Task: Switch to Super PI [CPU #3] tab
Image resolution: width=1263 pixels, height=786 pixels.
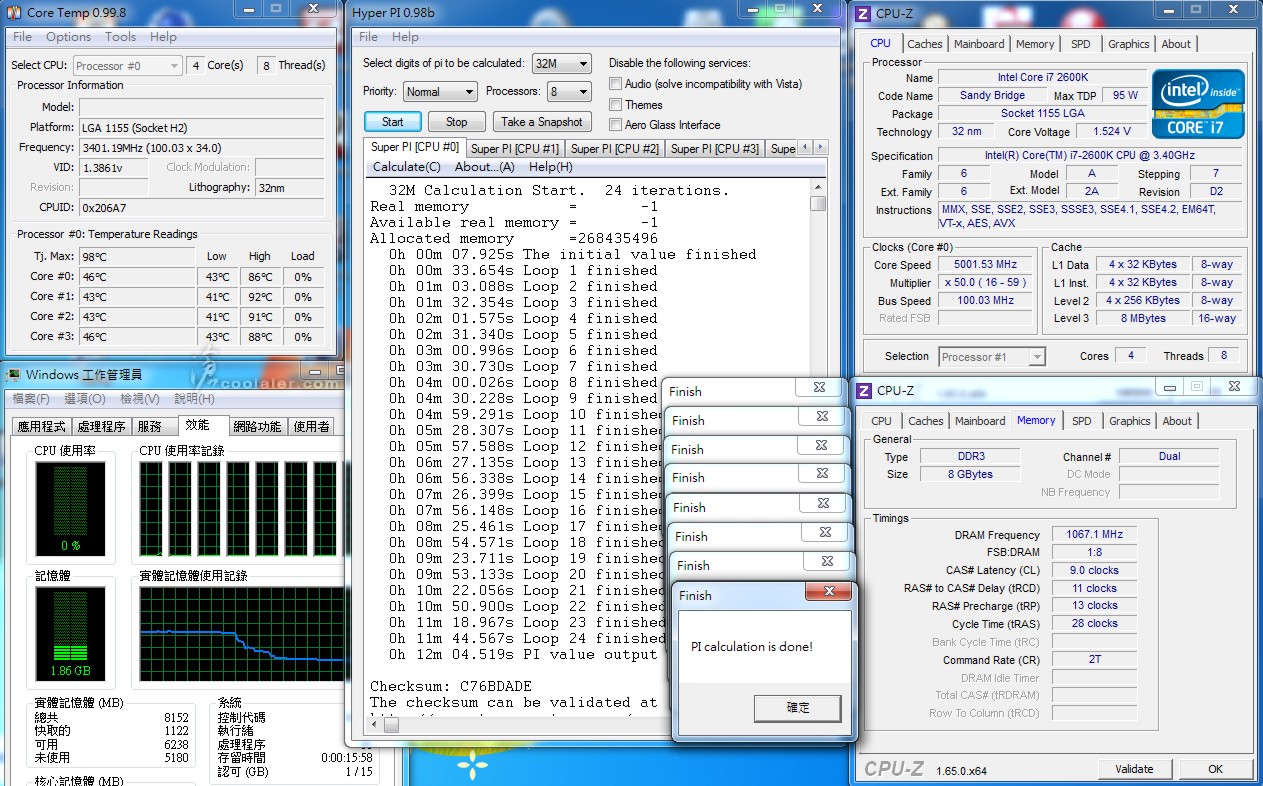Action: coord(715,149)
